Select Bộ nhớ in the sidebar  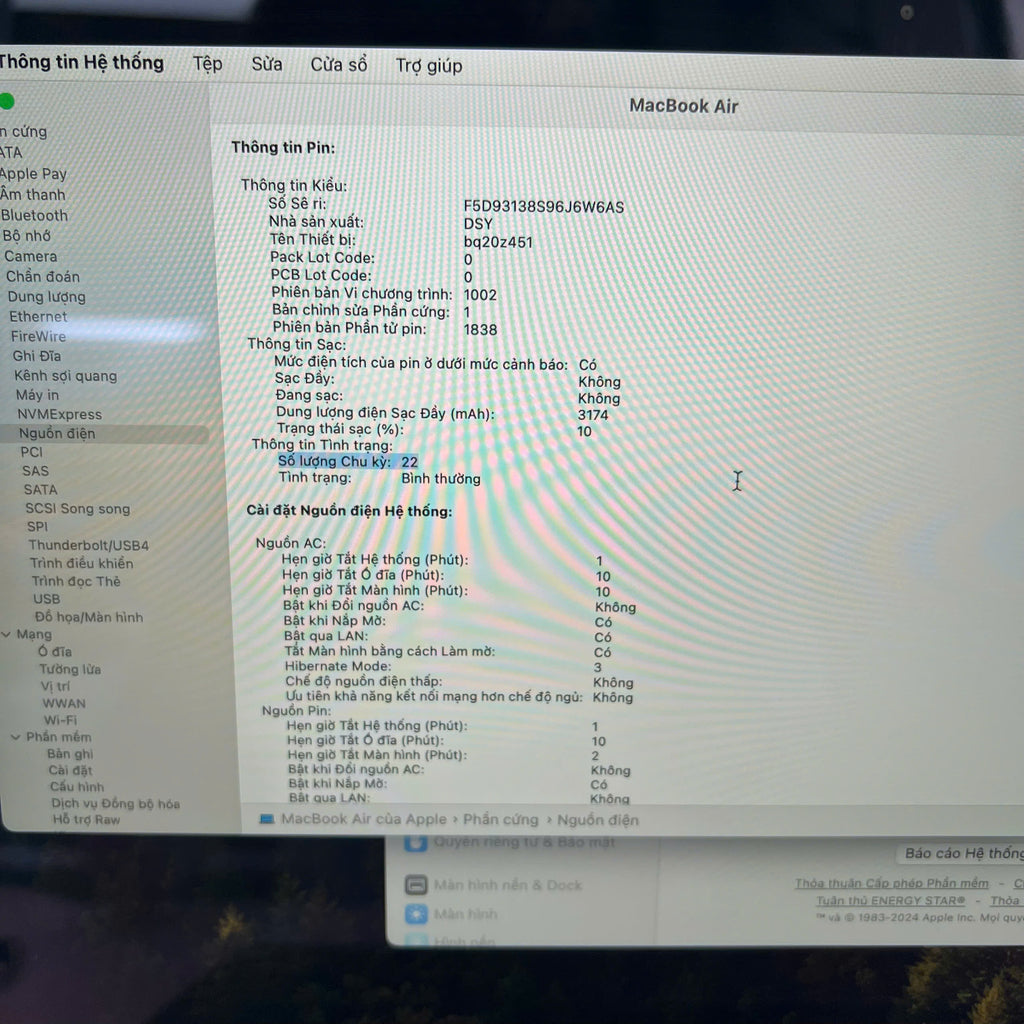click(x=27, y=236)
